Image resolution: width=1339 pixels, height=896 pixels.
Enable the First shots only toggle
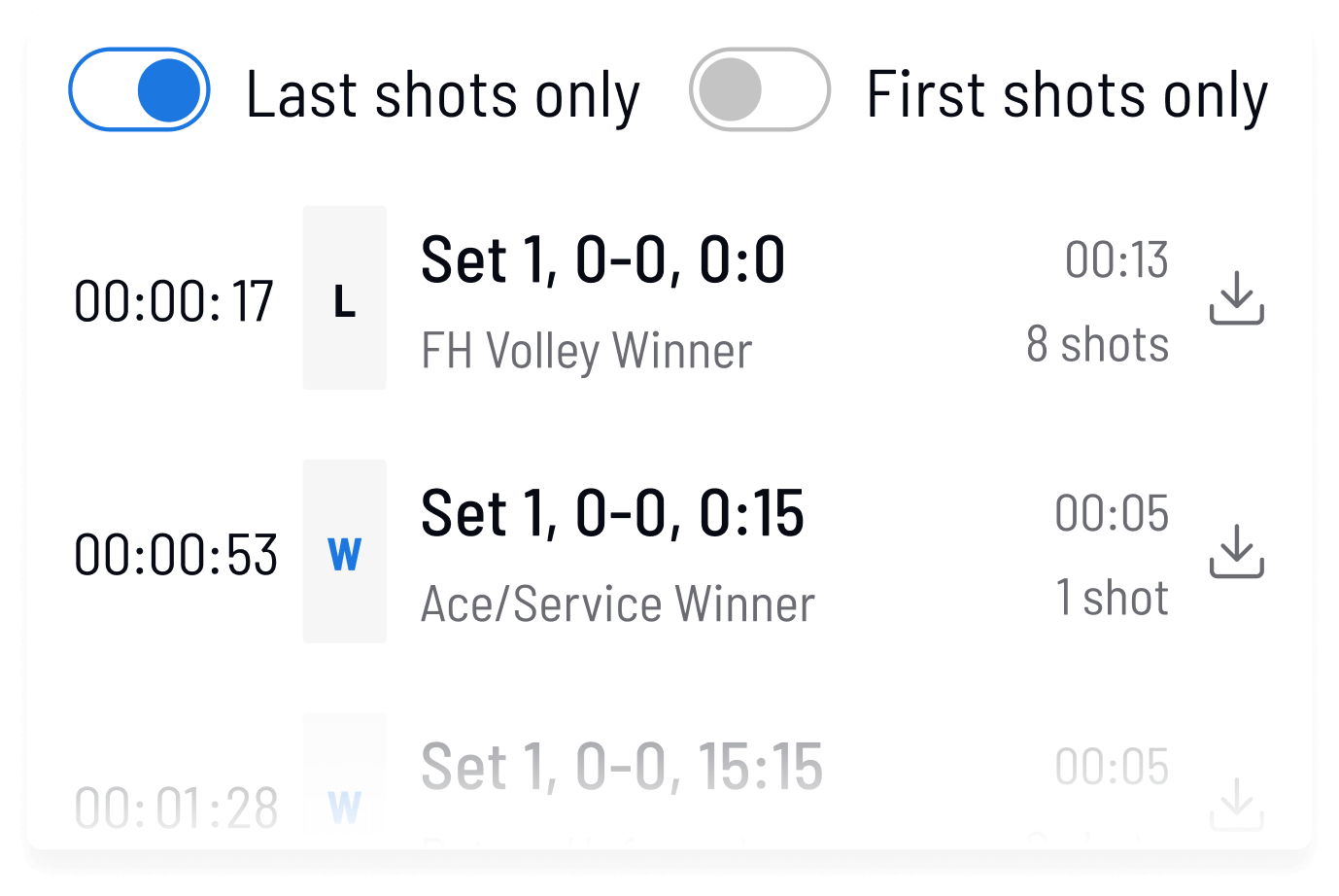(x=759, y=90)
